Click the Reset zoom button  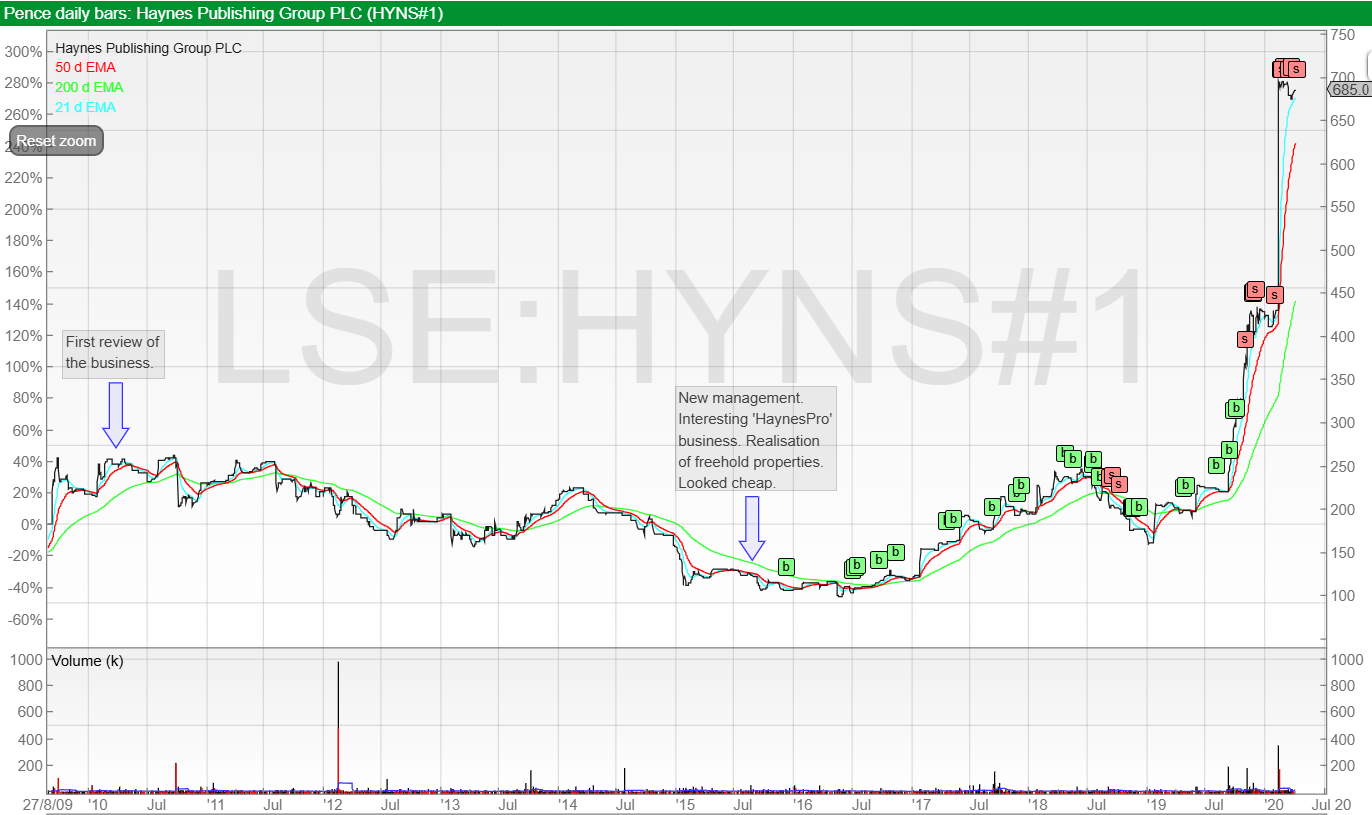tap(56, 141)
